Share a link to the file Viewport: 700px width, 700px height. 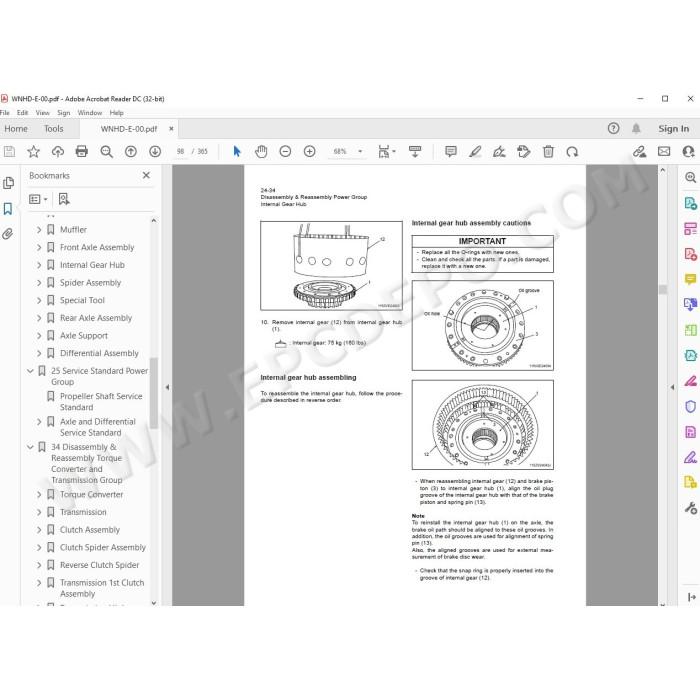click(x=640, y=152)
